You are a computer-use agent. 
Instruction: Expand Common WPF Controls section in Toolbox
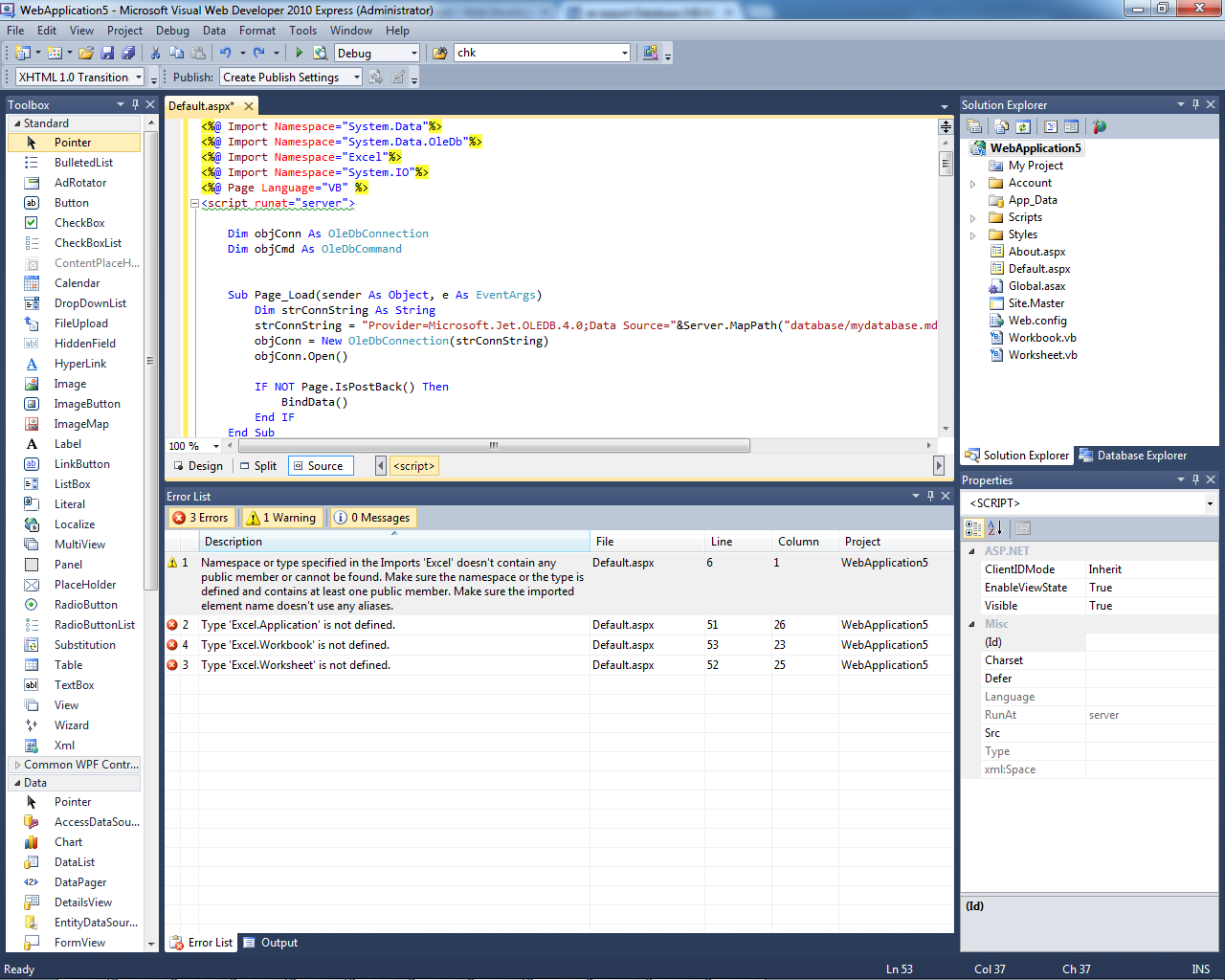point(17,765)
